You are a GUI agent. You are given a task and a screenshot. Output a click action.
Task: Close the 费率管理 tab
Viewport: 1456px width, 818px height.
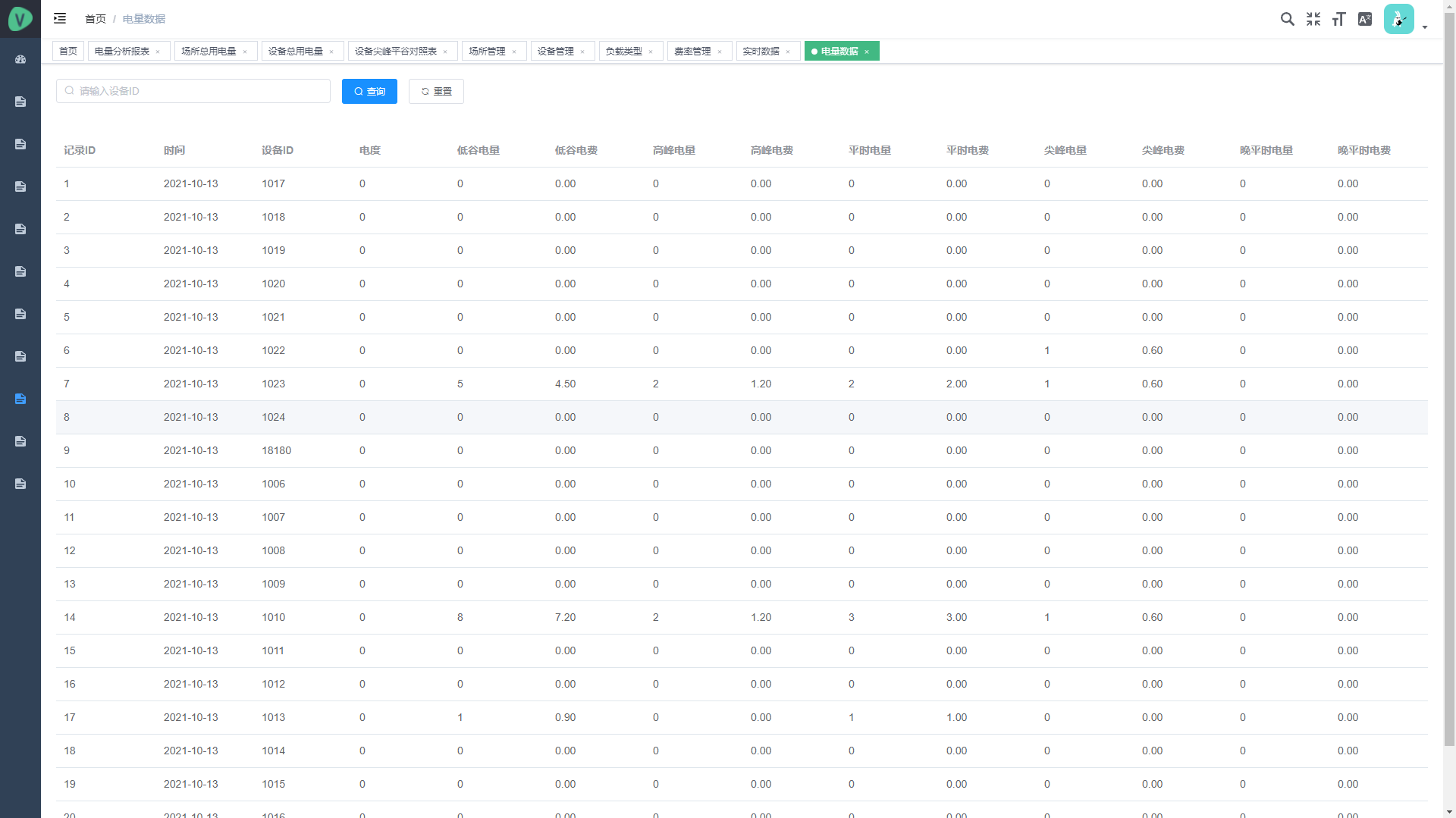click(720, 52)
